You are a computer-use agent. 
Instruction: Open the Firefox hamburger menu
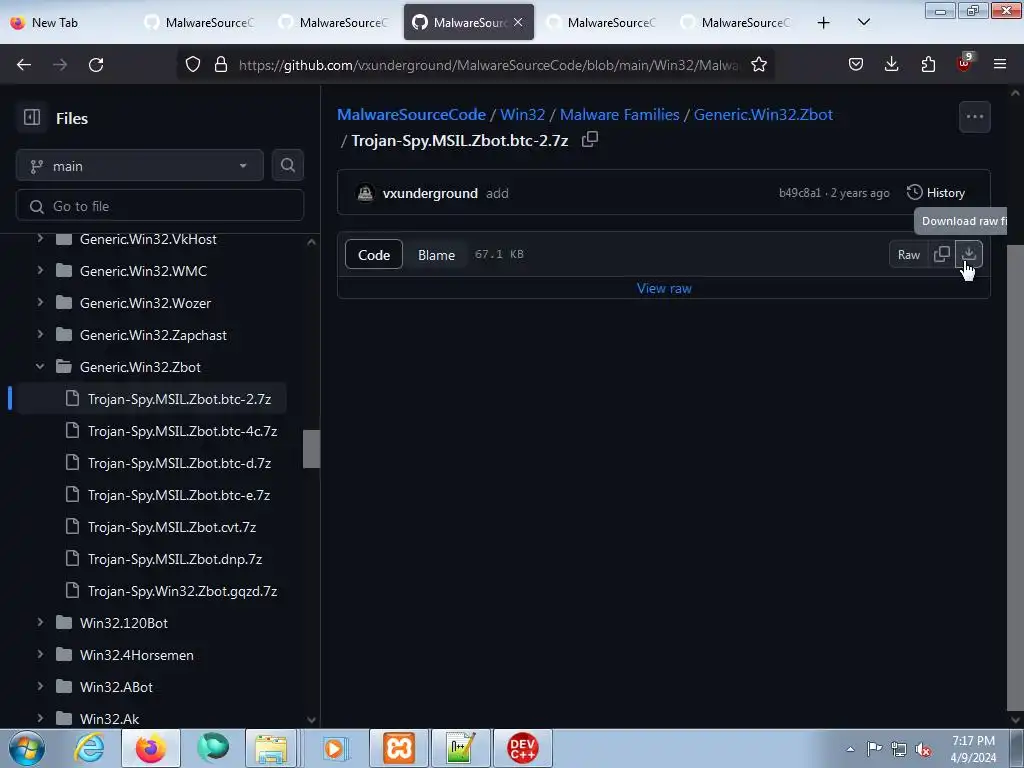point(1000,64)
